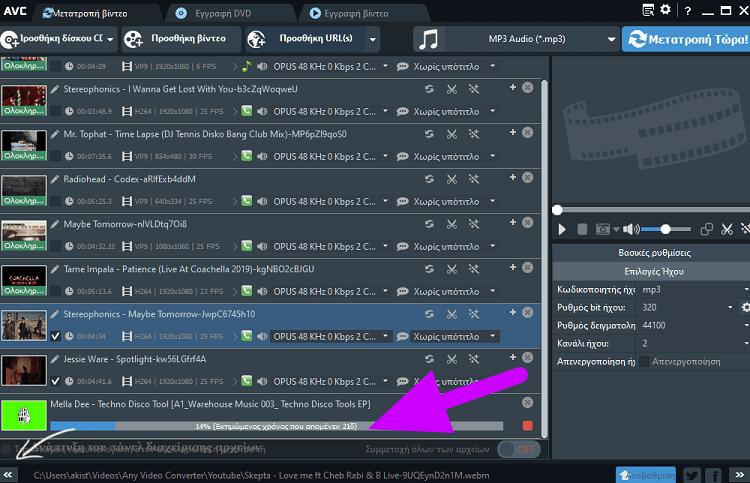Image resolution: width=750 pixels, height=483 pixels.
Task: Open Ρυθμός bit ήχου 320 dropdown
Action: coord(686,307)
